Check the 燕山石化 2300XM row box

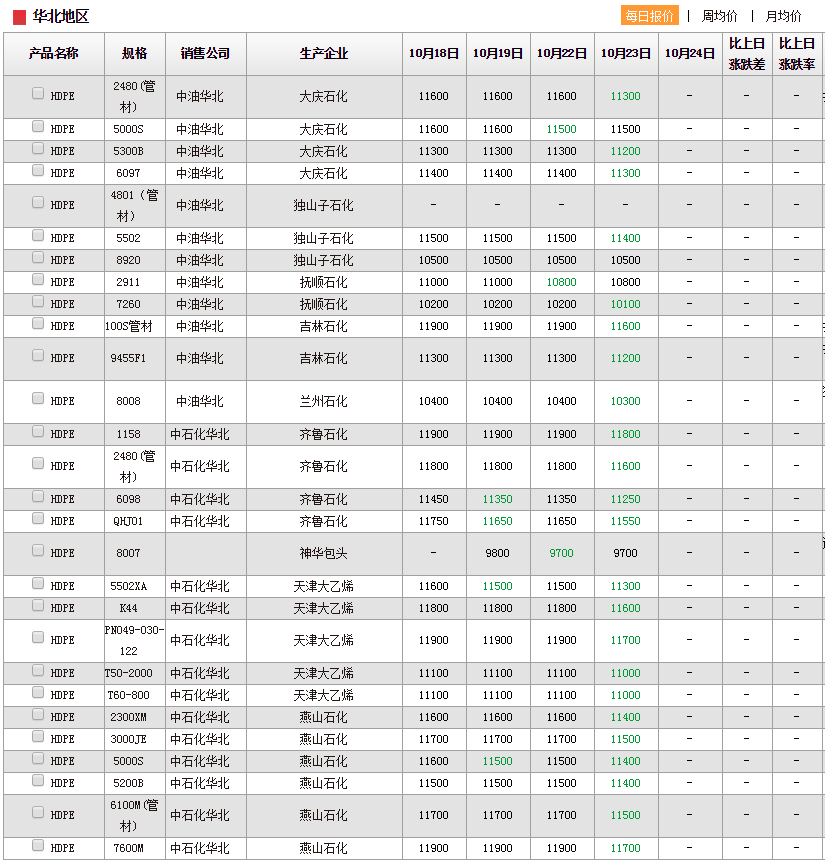pos(37,714)
